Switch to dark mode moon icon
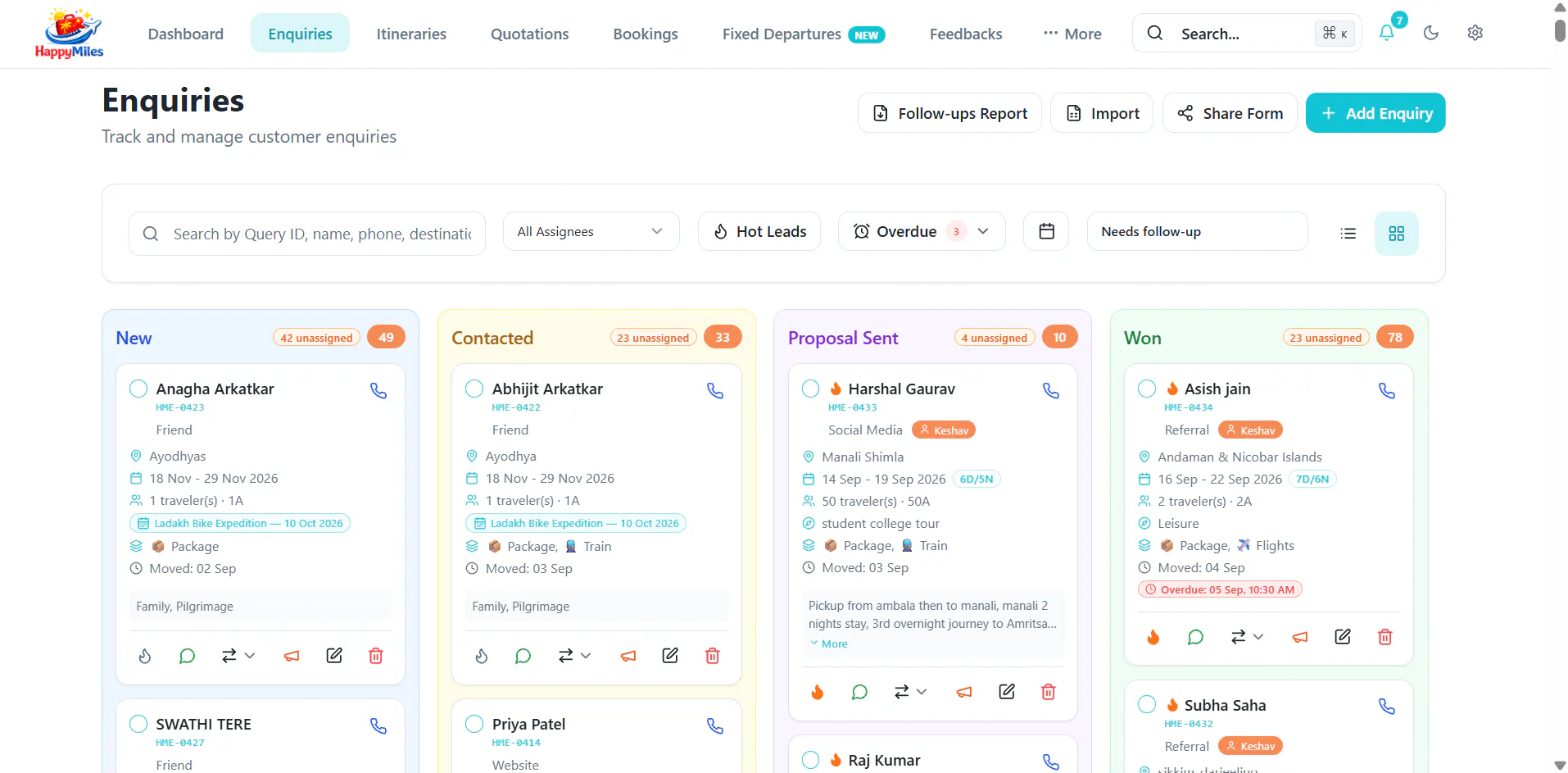The width and height of the screenshot is (1568, 773). (x=1431, y=33)
